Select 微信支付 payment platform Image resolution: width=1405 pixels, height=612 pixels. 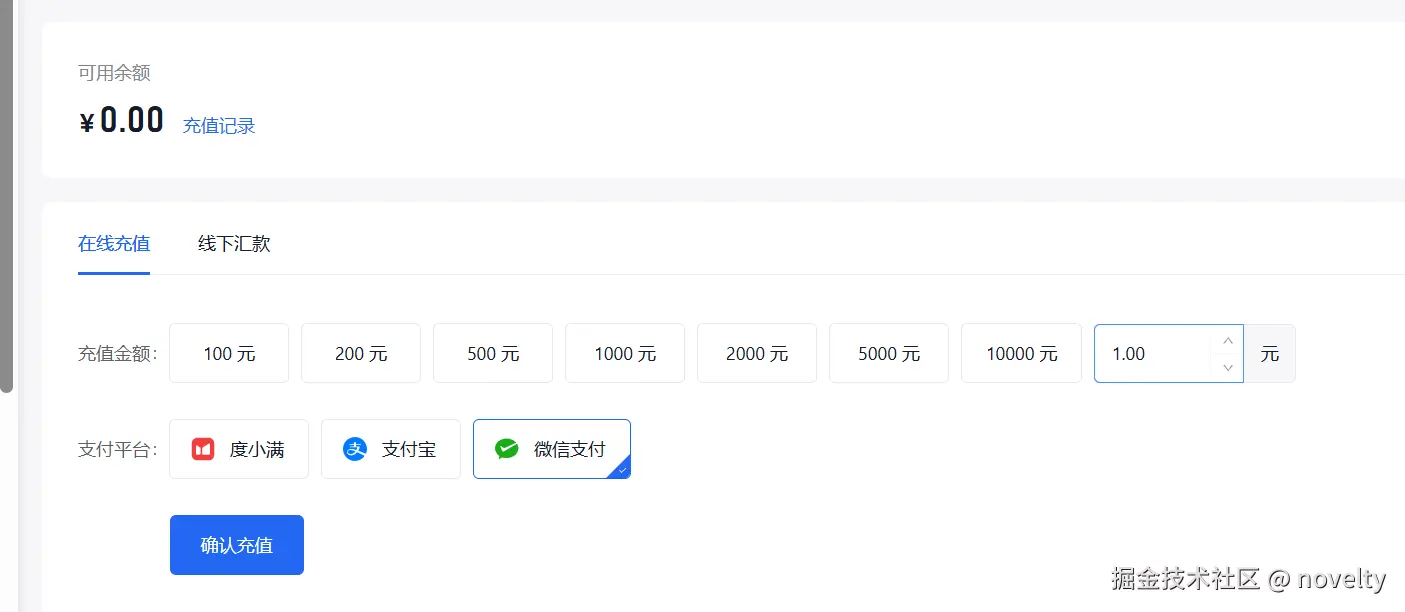[552, 449]
